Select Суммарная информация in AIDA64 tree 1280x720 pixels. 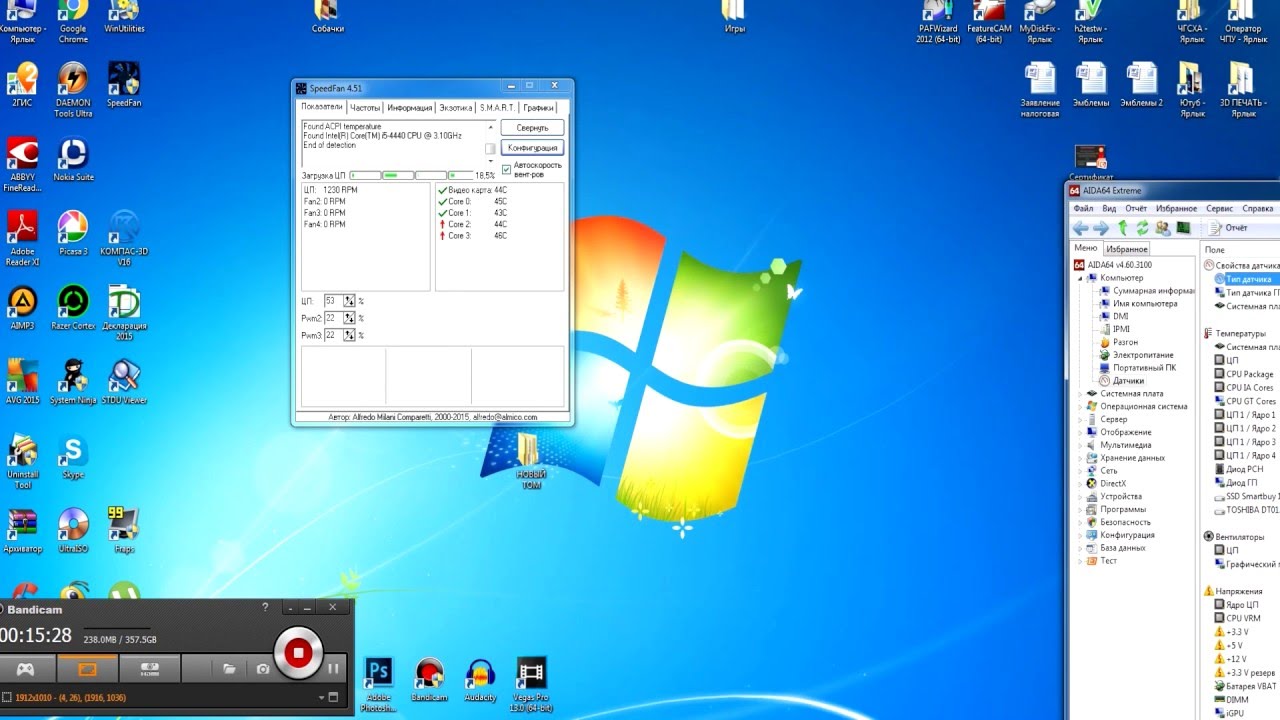(1147, 291)
